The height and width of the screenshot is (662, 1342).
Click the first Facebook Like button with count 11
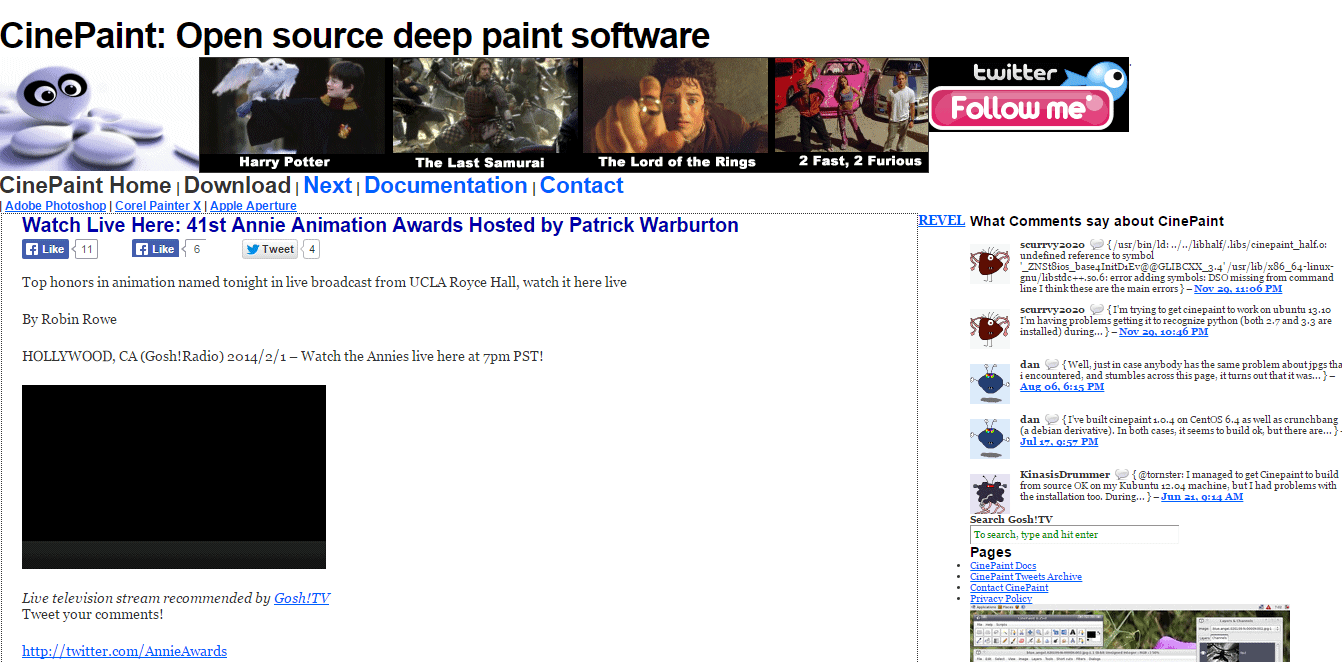pos(45,249)
